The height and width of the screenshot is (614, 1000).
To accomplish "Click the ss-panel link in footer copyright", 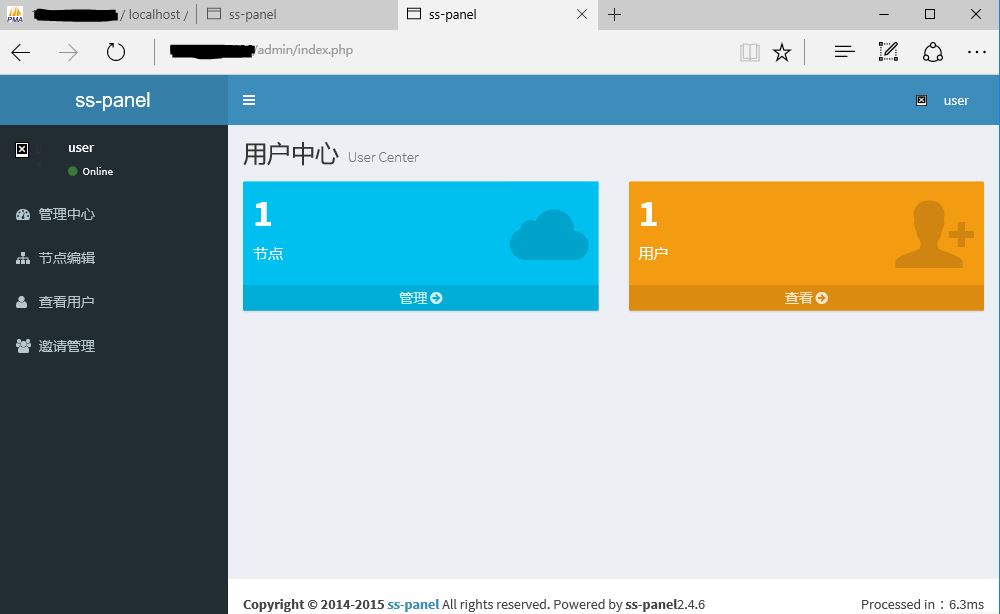I will point(413,604).
